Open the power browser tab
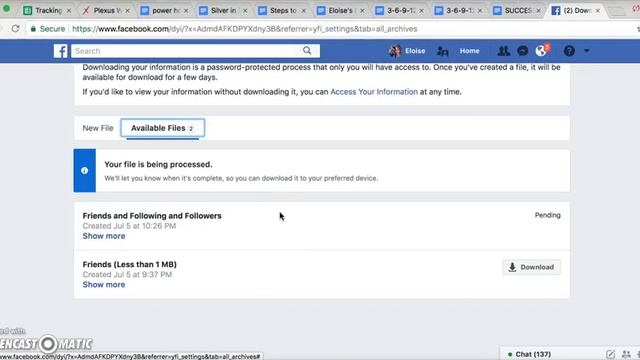Image resolution: width=640 pixels, height=360 pixels. coord(165,11)
